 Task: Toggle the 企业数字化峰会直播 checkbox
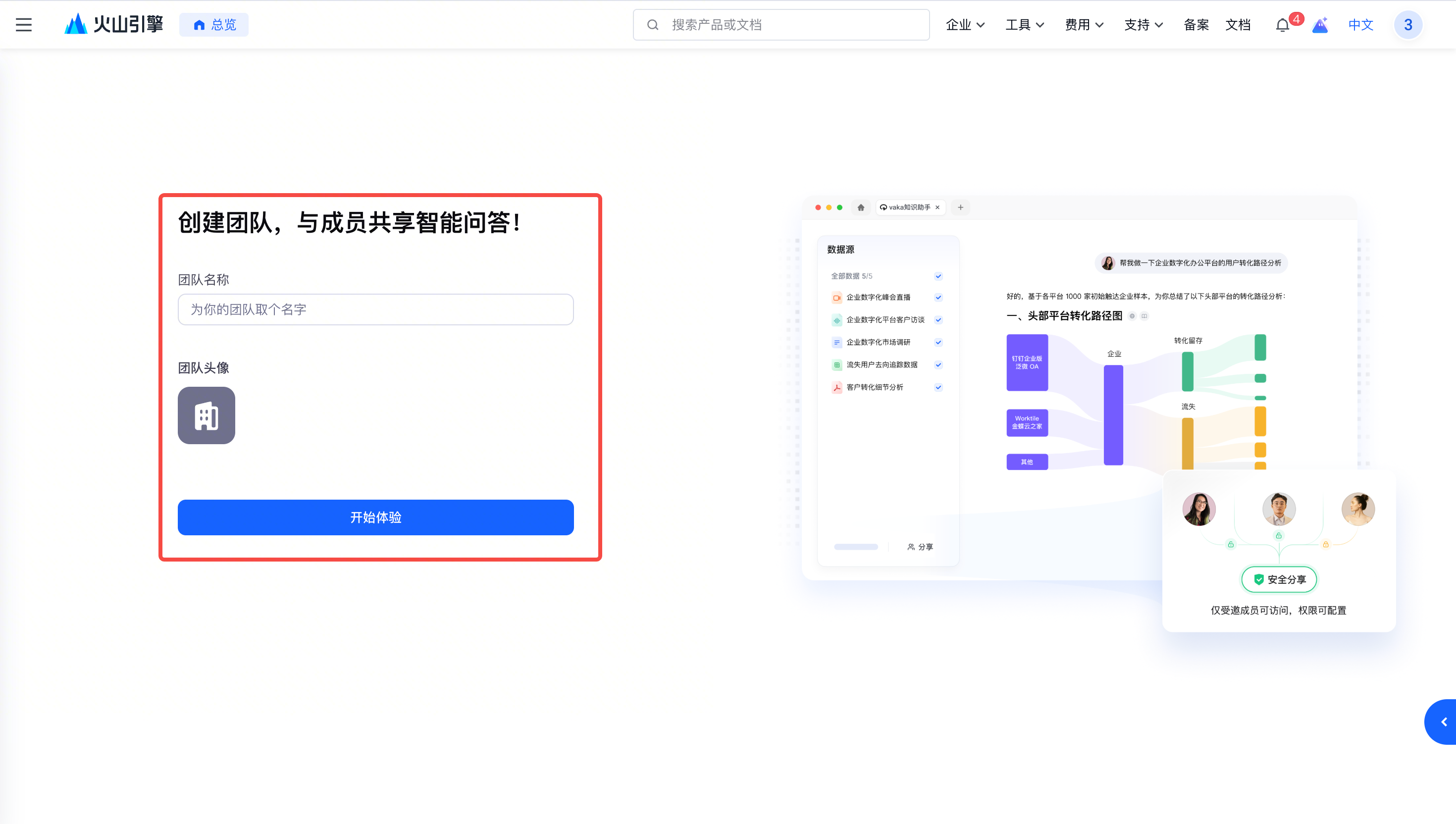tap(938, 297)
